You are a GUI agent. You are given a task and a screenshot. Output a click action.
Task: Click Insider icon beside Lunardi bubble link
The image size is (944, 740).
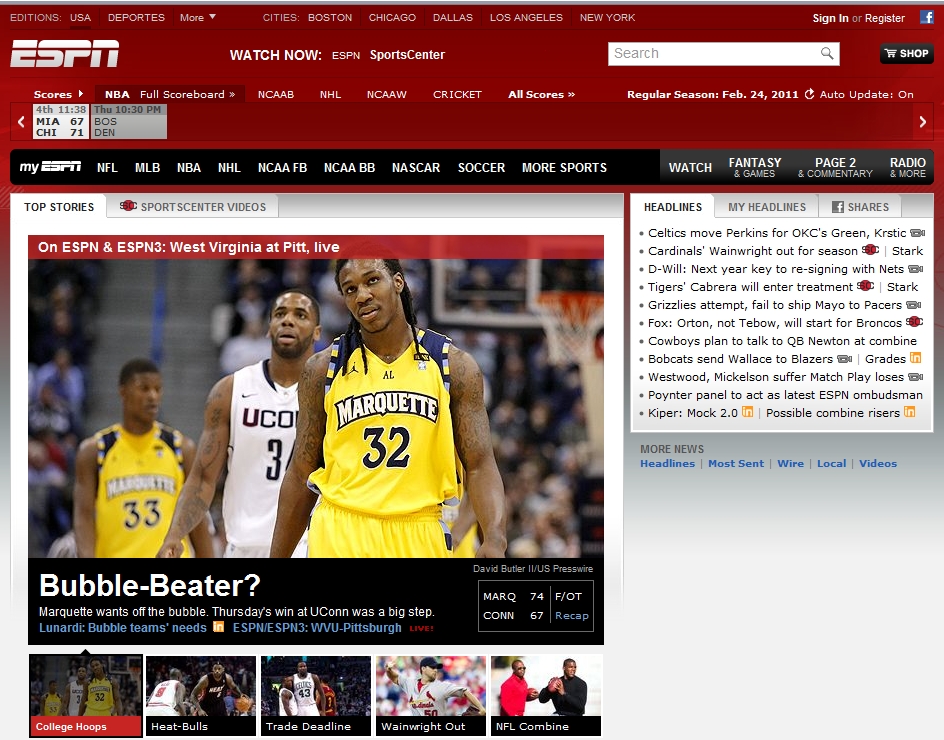tap(218, 627)
